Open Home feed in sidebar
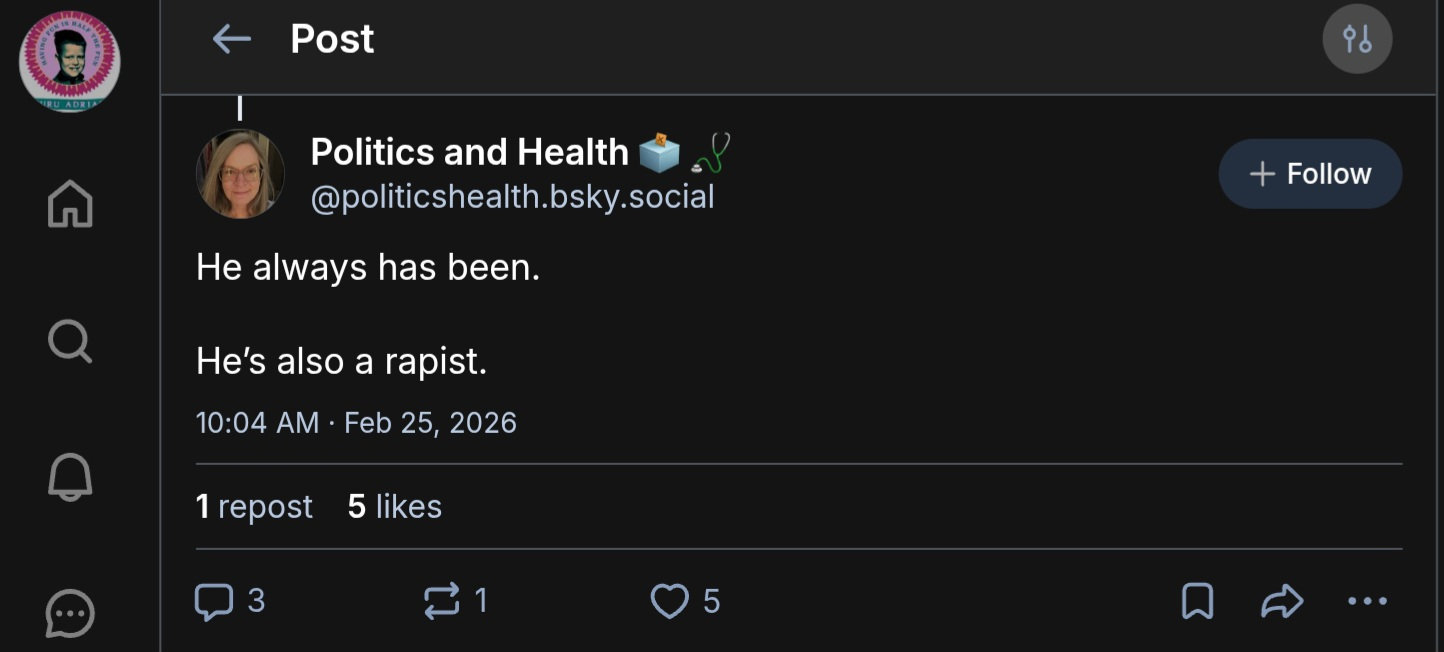 (70, 204)
